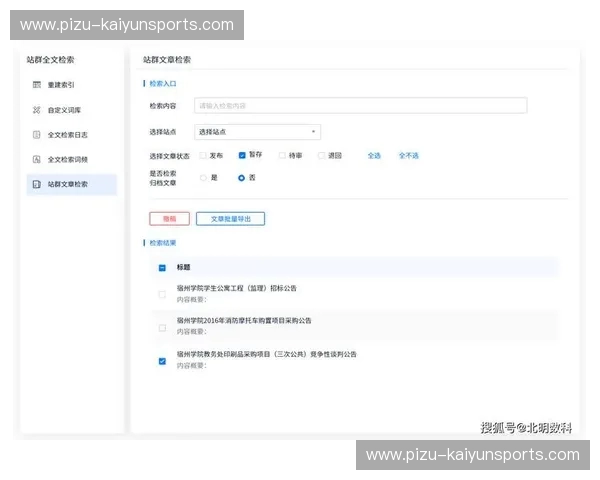Uncheck the 暂存 article status checkbox

coord(242,155)
